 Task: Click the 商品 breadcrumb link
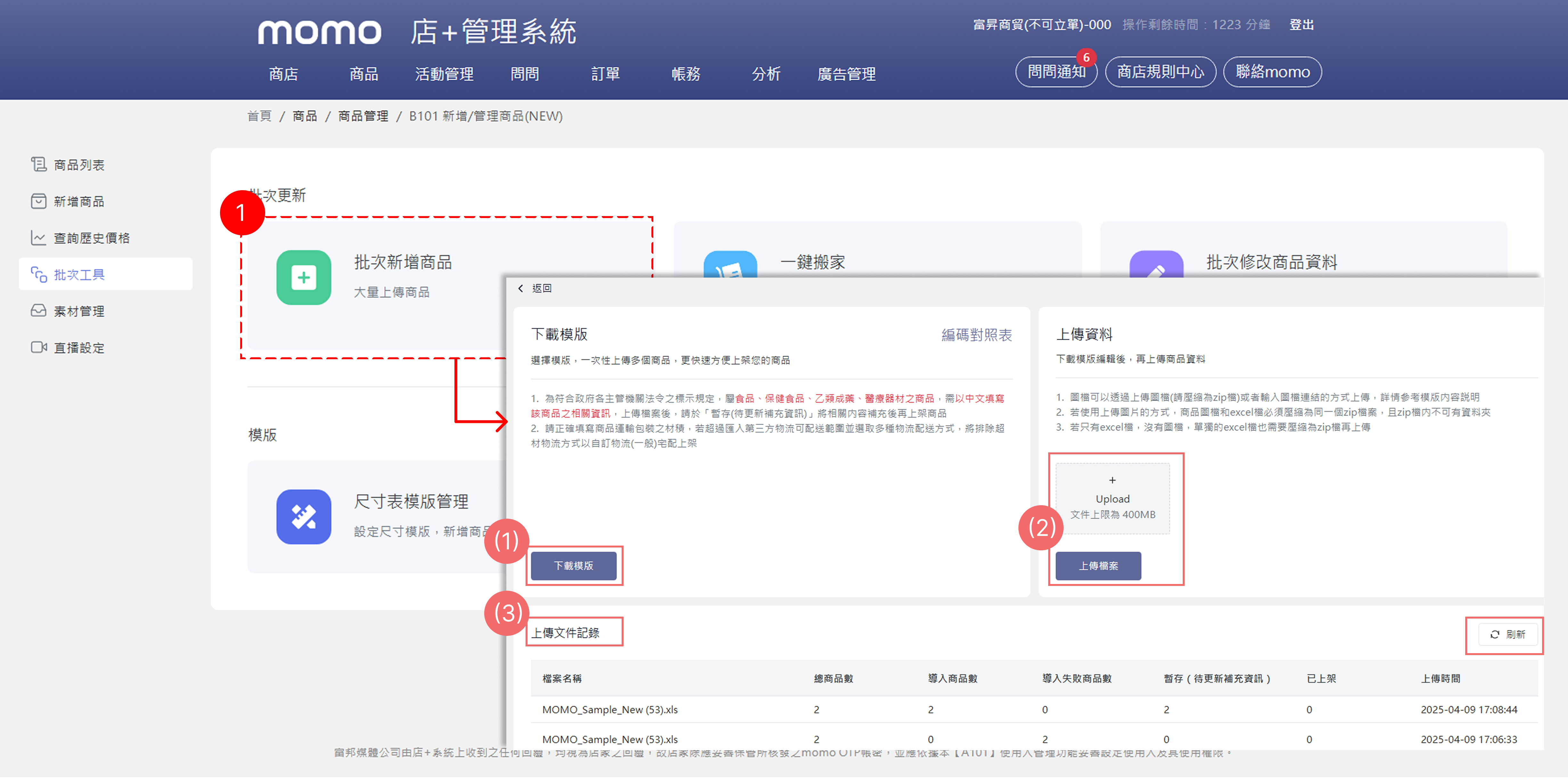tap(305, 116)
